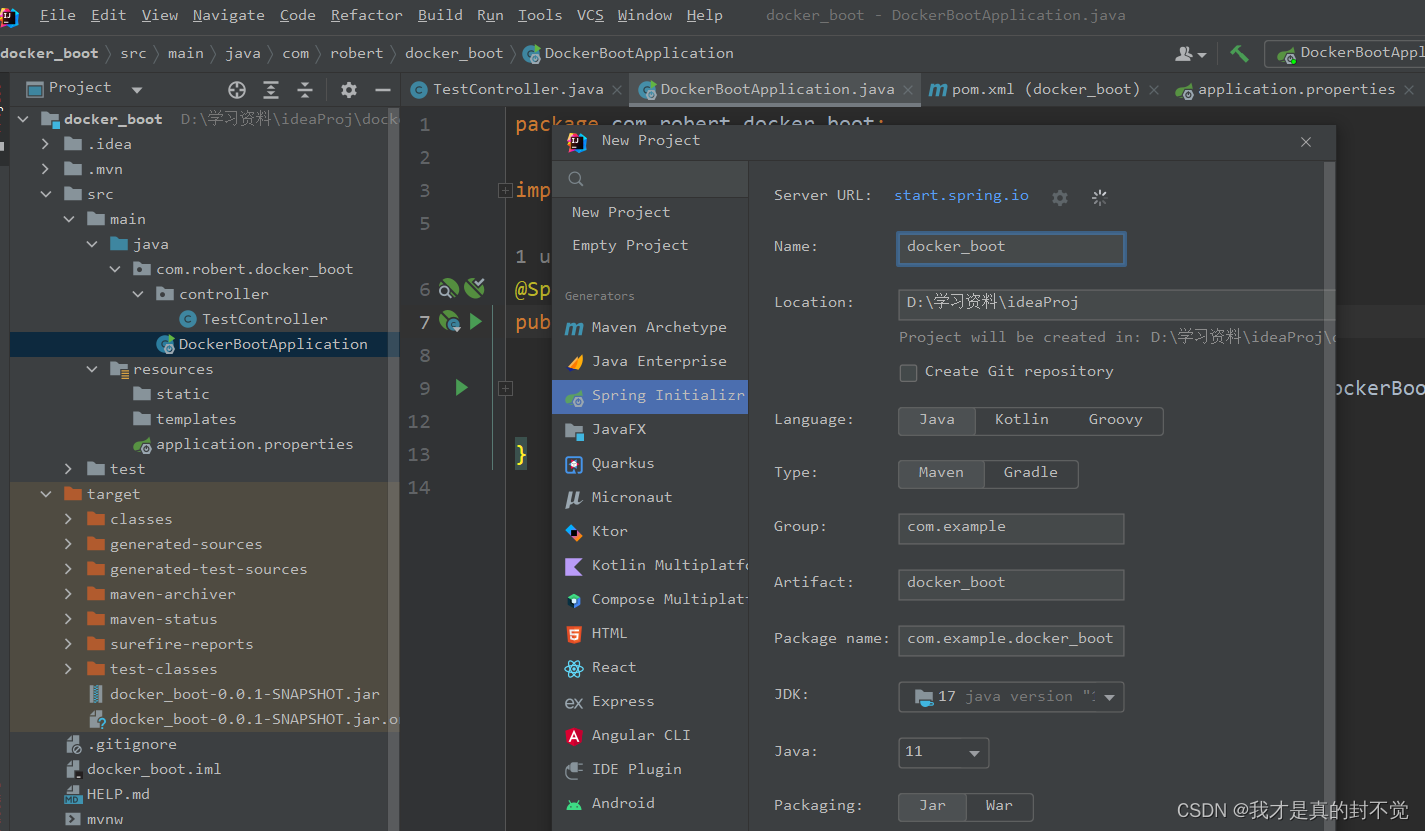This screenshot has width=1425, height=831.
Task: Select Angular CLI generator
Action: (650, 736)
